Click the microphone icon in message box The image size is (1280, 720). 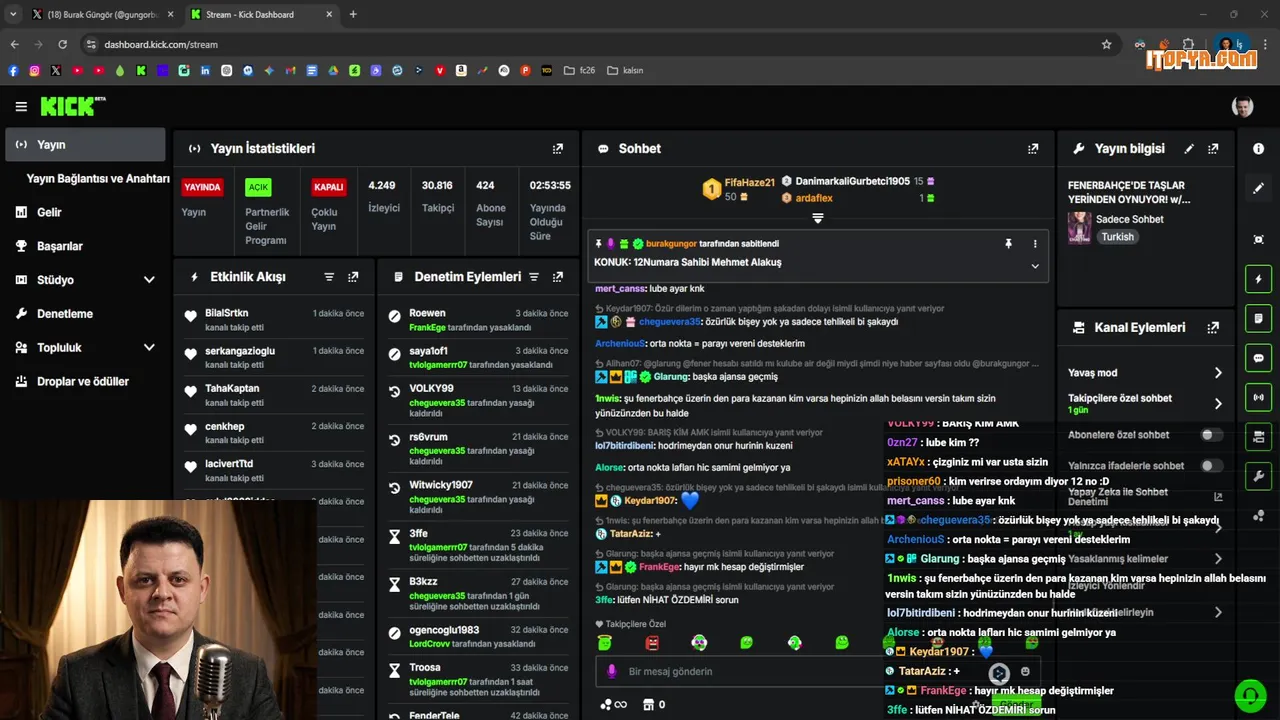(611, 672)
